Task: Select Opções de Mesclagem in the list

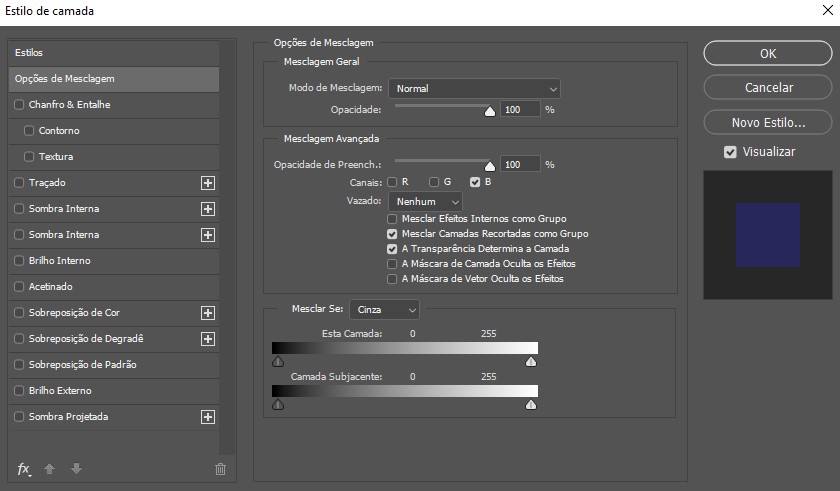Action: pos(114,79)
